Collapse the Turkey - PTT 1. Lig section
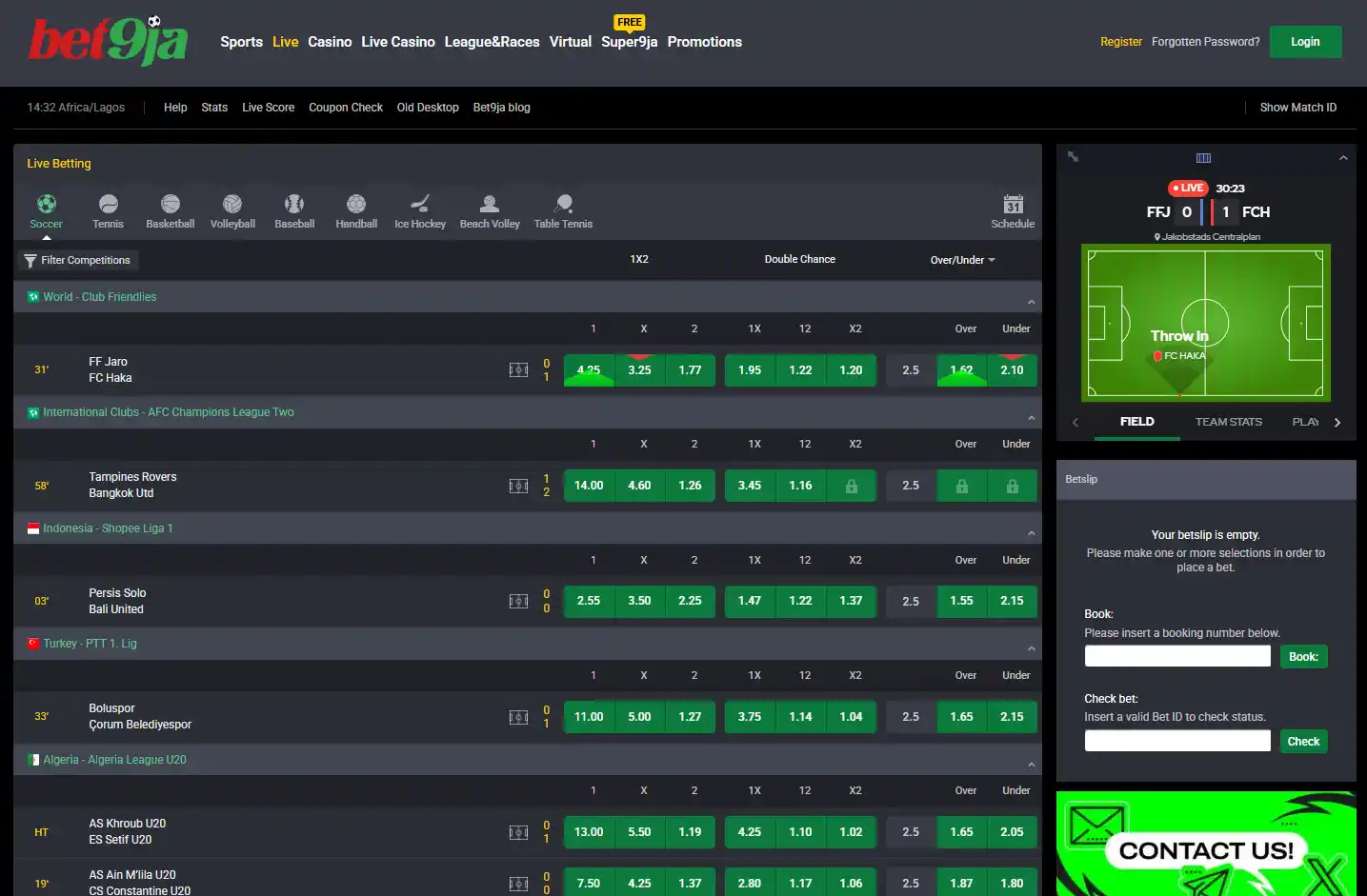Viewport: 1367px width, 896px height. coord(1031,649)
